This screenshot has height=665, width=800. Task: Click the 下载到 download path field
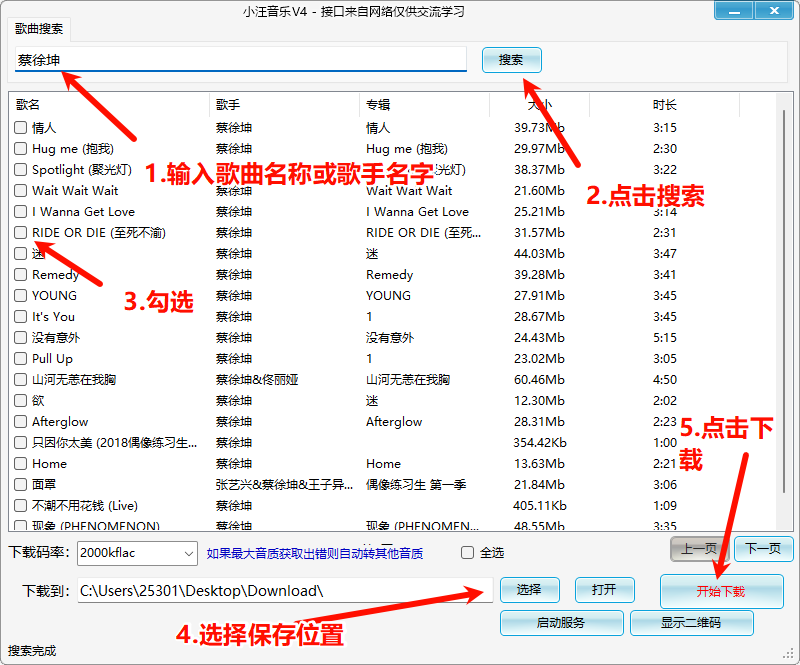285,591
